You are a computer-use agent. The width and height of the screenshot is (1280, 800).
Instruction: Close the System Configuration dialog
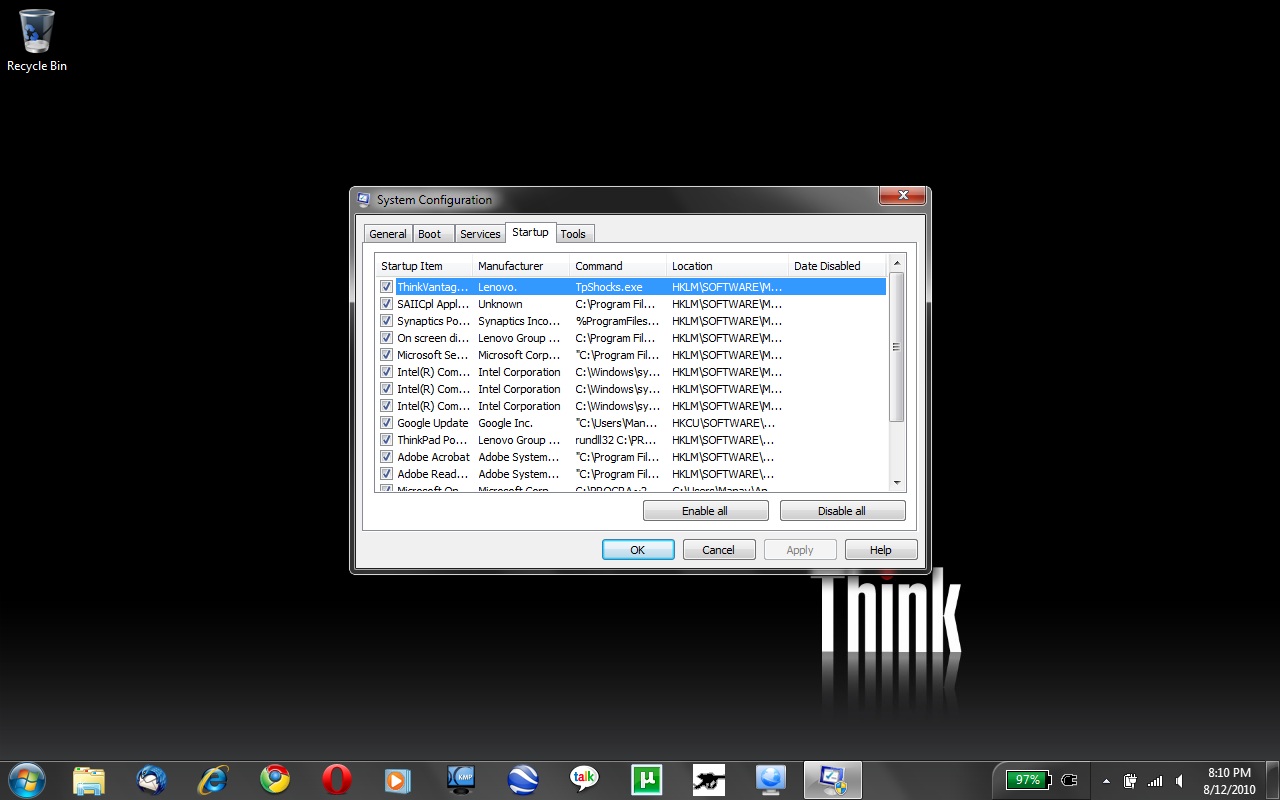click(x=903, y=196)
